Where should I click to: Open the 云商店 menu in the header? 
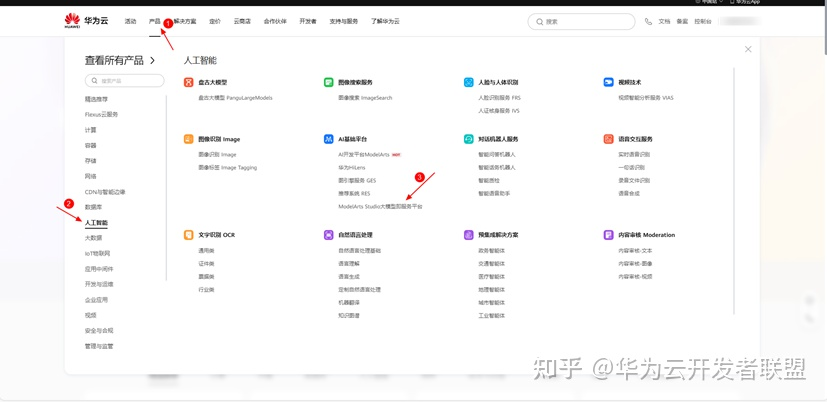pyautogui.click(x=242, y=22)
